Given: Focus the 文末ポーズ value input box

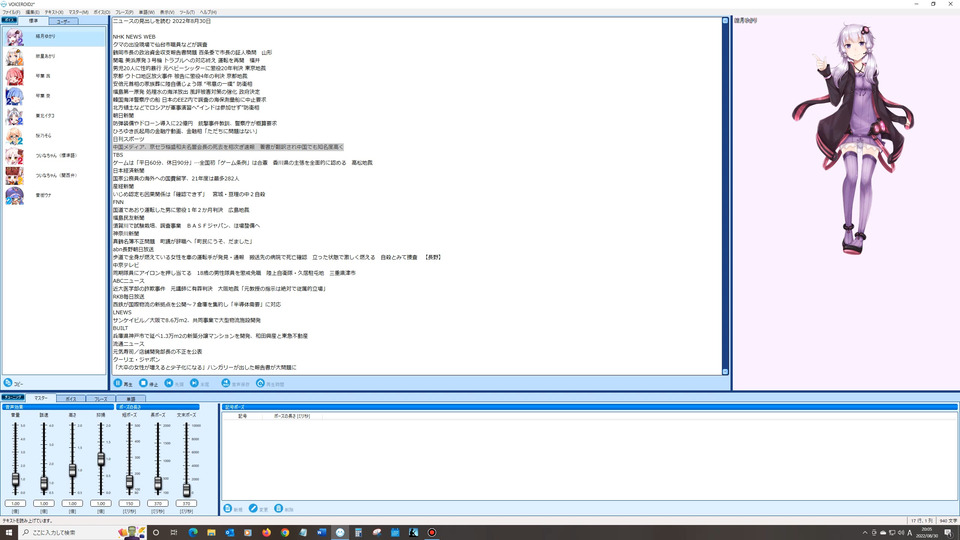Looking at the screenshot, I should coord(186,503).
